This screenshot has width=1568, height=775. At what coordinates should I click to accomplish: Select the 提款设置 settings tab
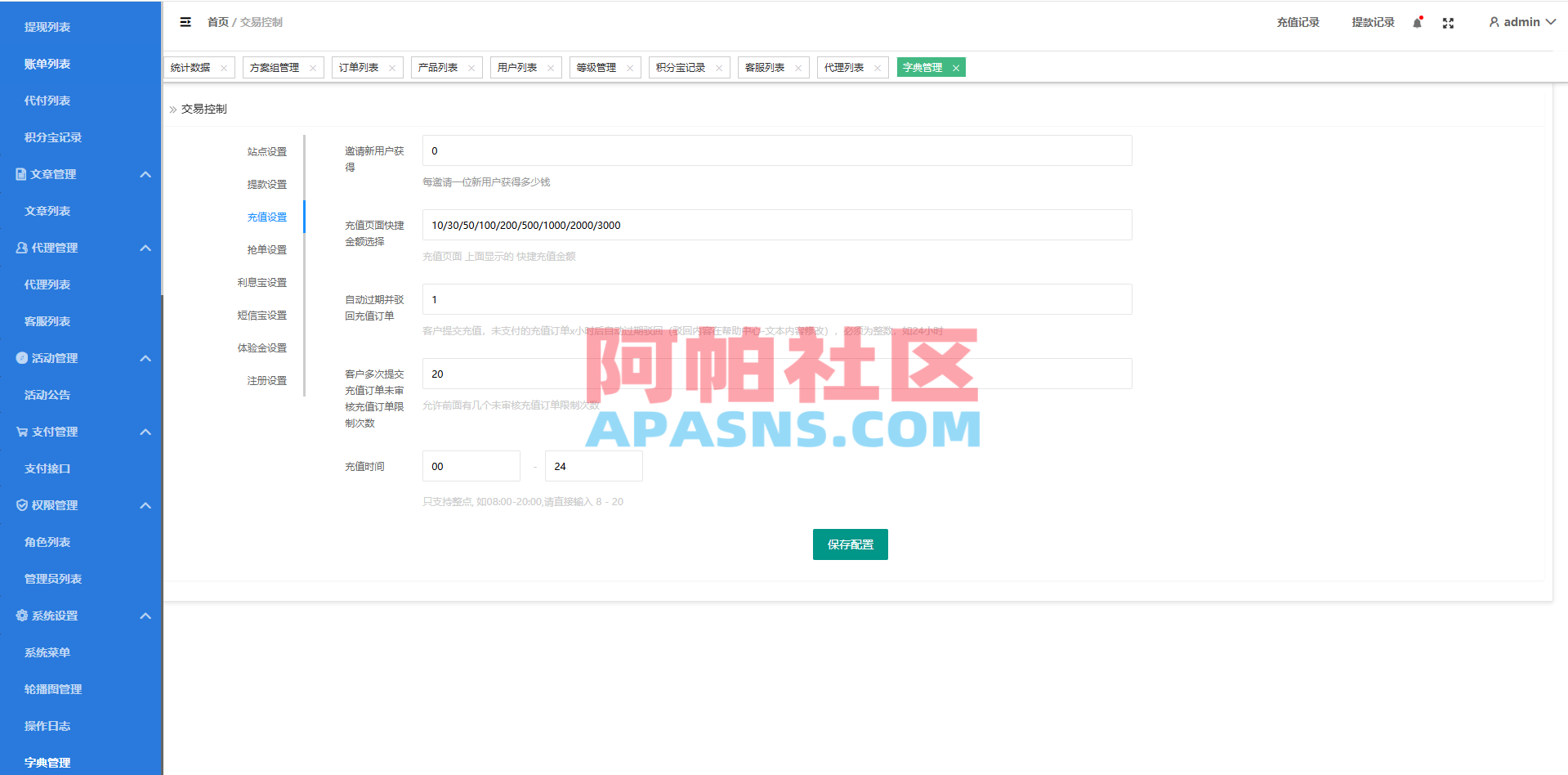(x=267, y=185)
